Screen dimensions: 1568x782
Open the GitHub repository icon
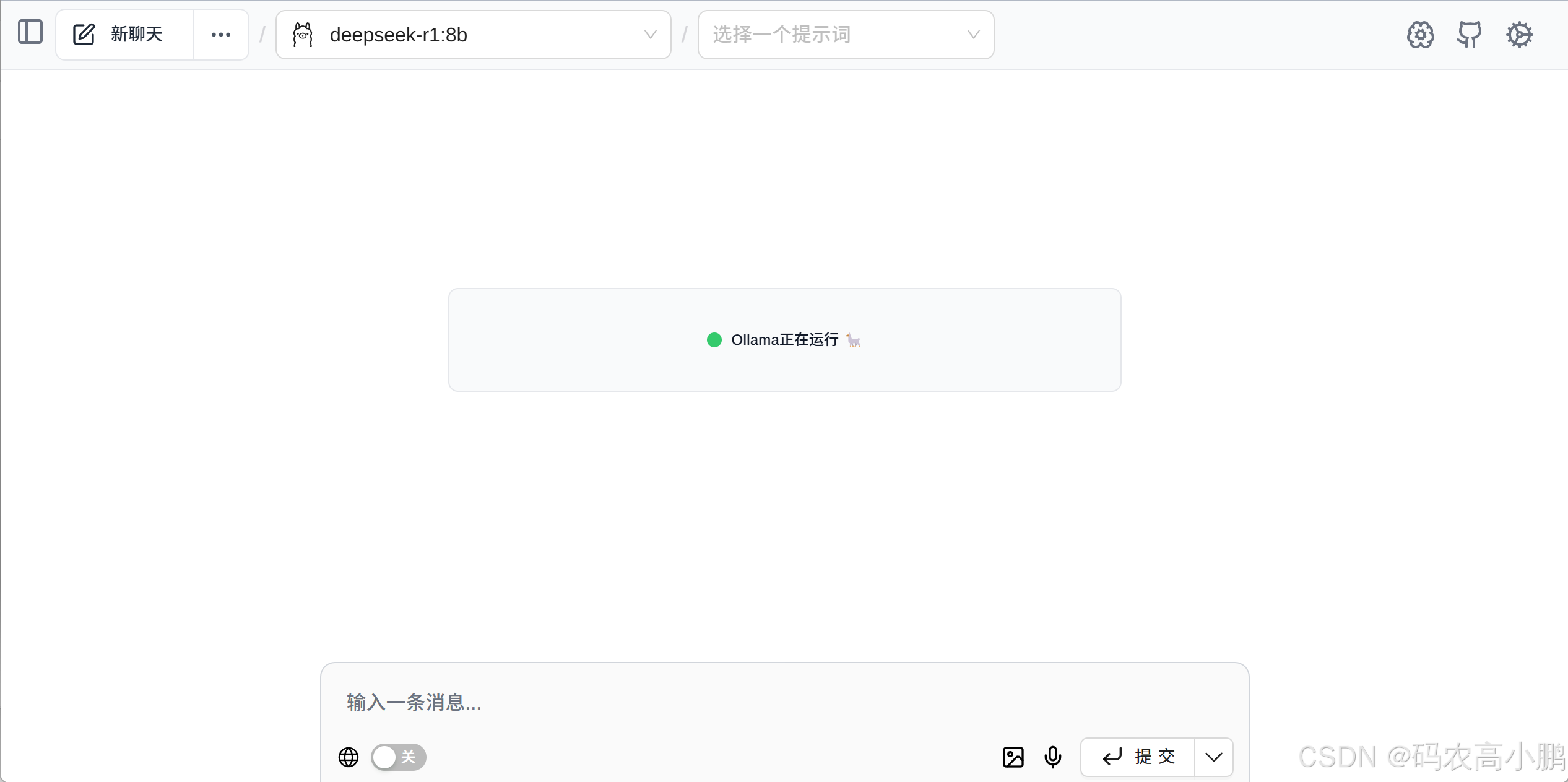1469,35
